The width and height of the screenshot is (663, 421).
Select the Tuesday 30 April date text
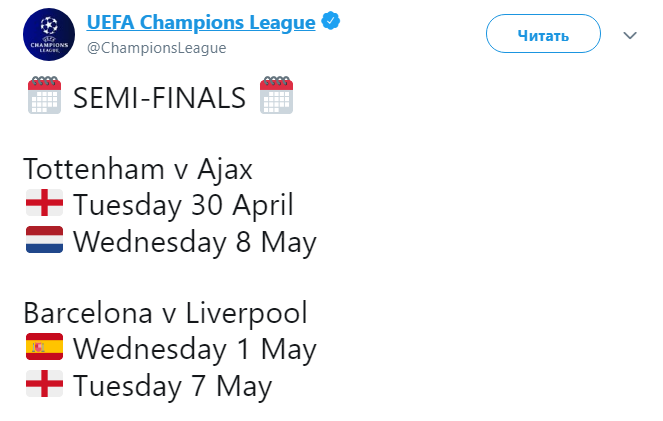click(183, 205)
